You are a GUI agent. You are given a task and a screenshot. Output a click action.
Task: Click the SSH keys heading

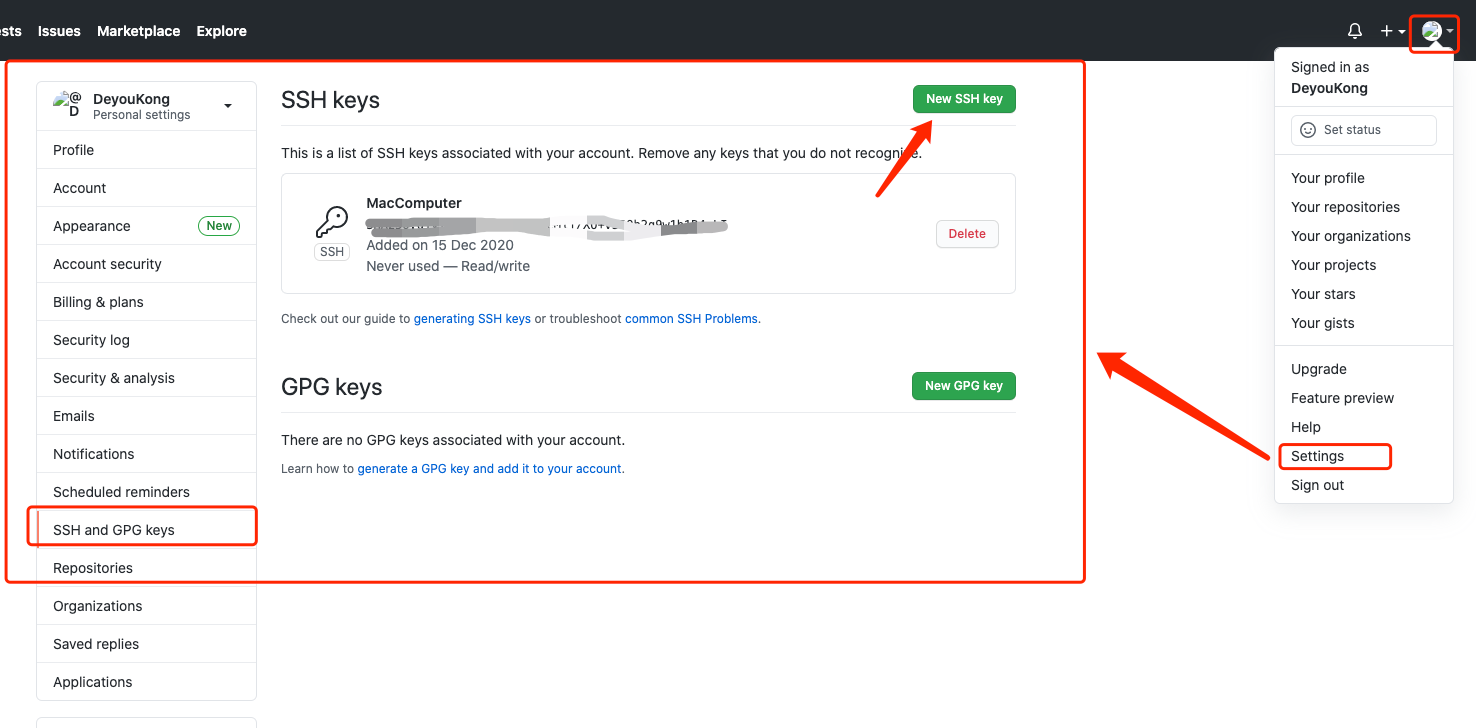tap(330, 100)
